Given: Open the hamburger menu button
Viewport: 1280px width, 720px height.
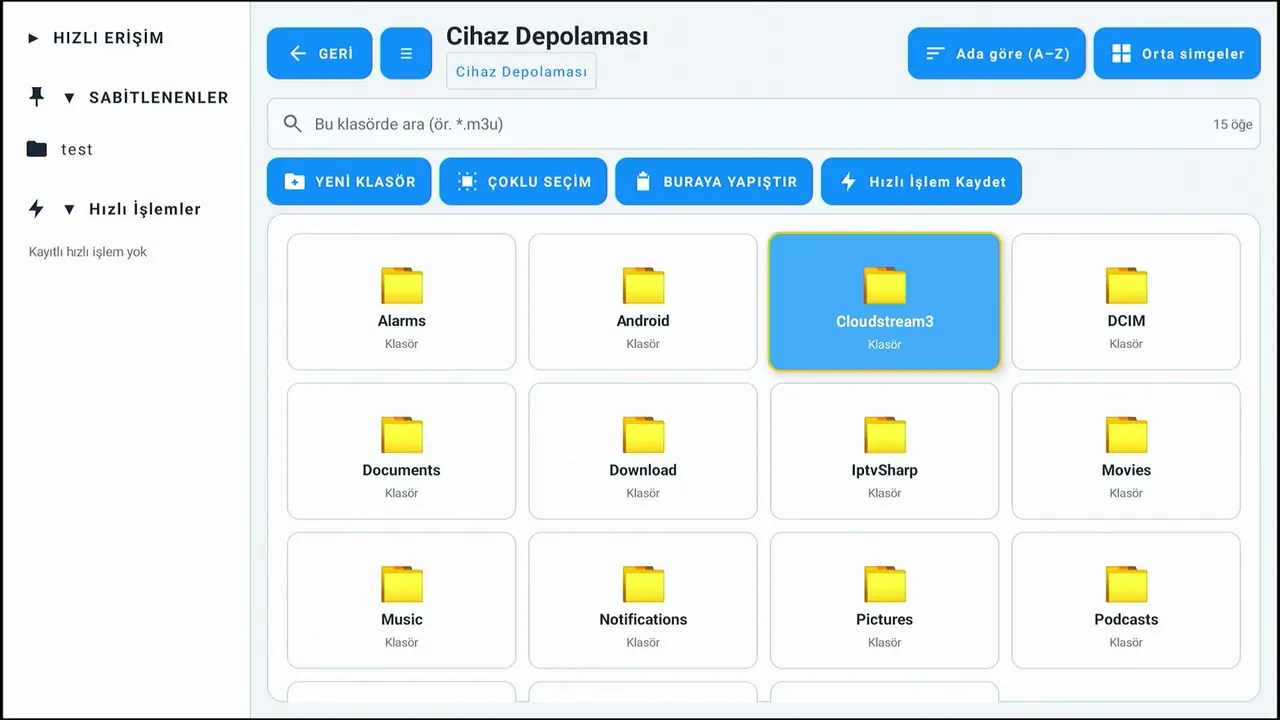Looking at the screenshot, I should [406, 53].
